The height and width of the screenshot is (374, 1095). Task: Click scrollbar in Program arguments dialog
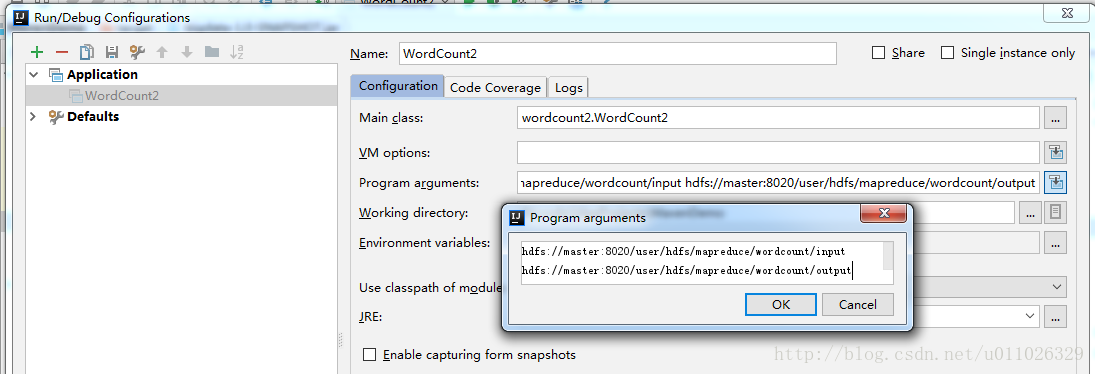888,255
